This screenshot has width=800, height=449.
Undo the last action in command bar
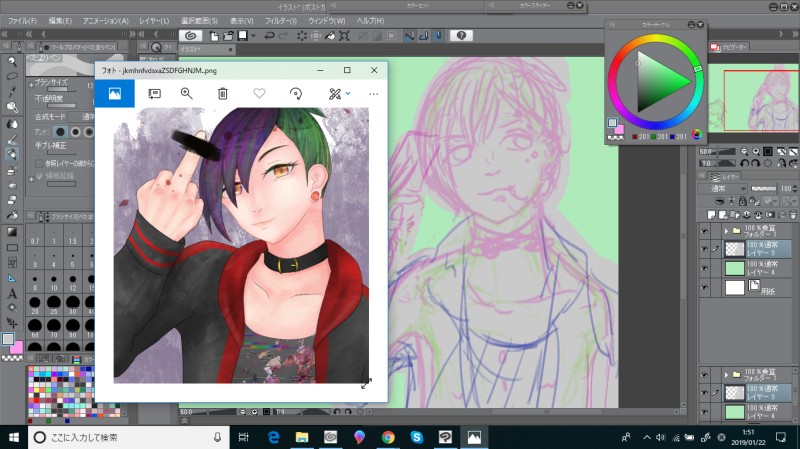[269, 36]
